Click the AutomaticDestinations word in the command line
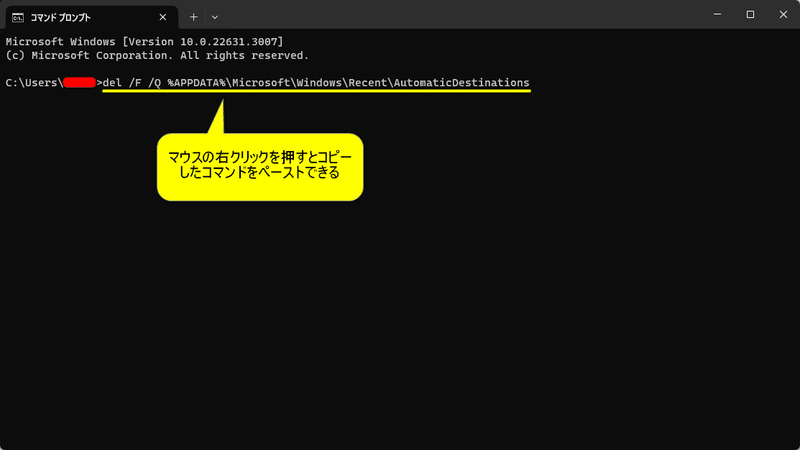 (x=461, y=83)
